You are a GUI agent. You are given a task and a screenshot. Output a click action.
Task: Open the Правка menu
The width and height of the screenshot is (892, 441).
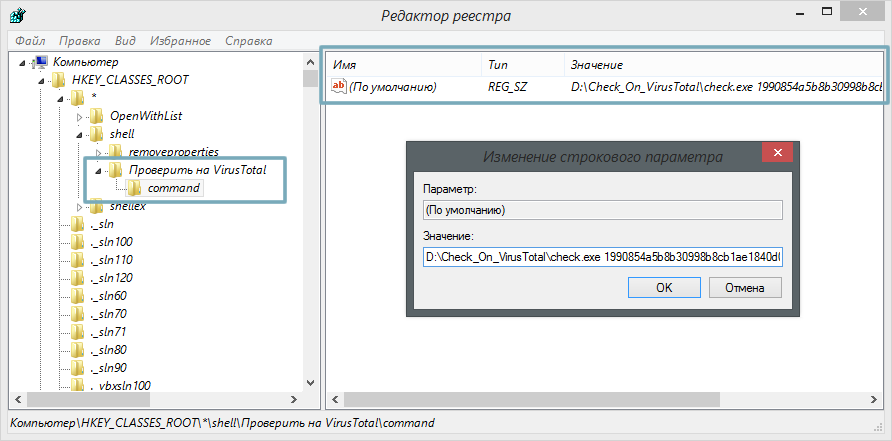80,41
